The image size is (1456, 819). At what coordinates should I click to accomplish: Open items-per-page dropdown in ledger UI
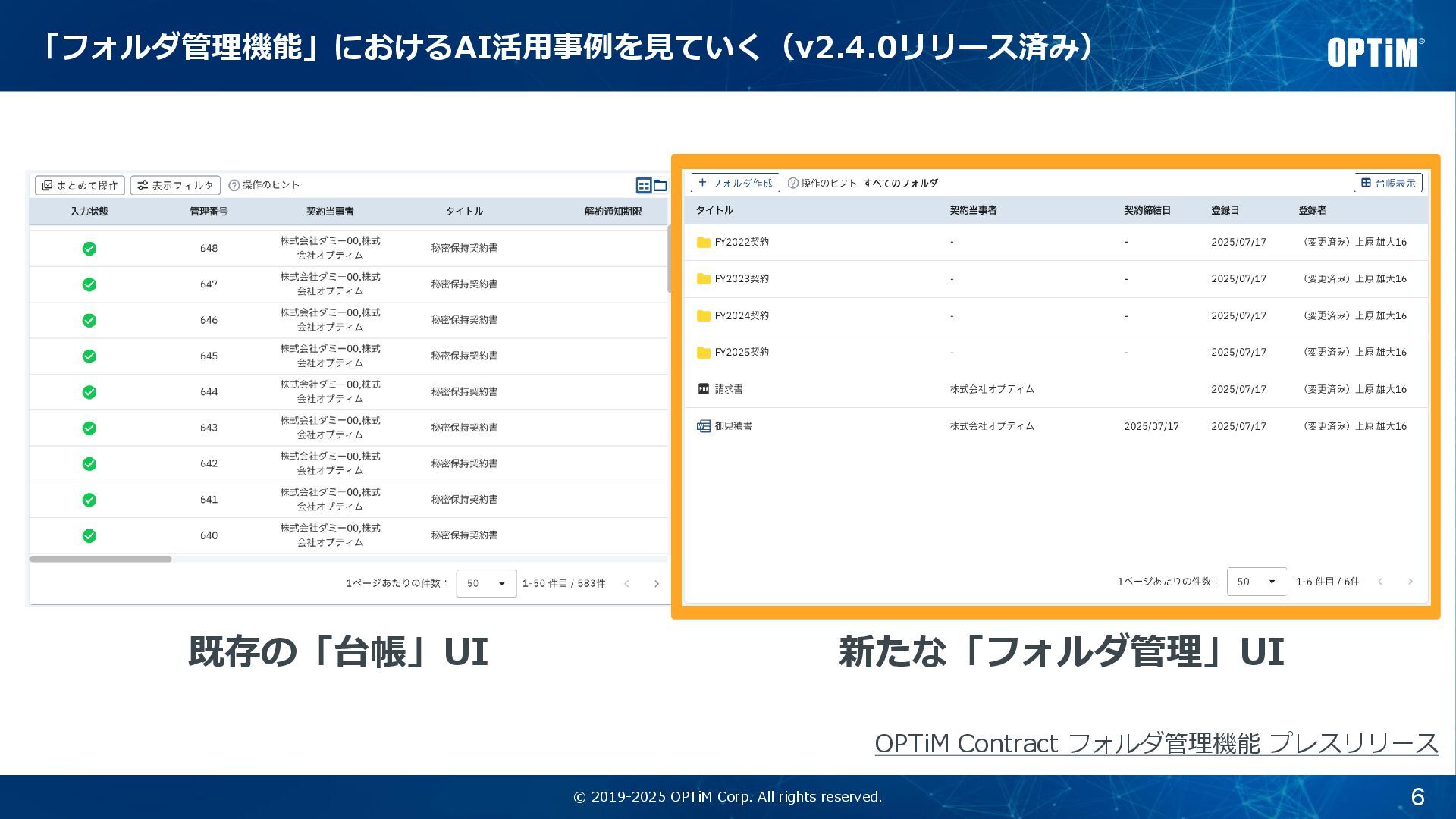click(486, 583)
